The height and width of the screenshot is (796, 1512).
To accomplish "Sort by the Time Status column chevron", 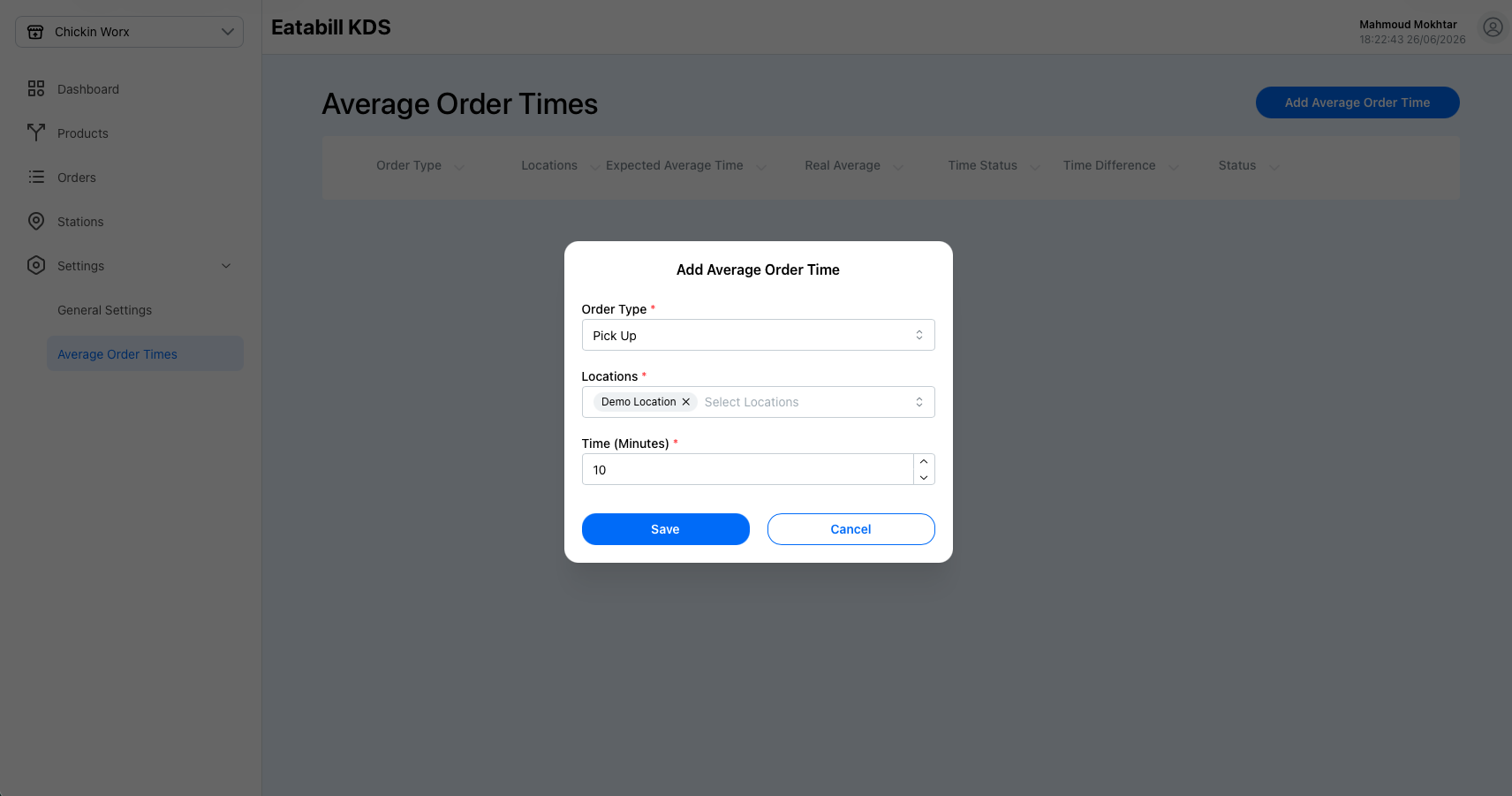I will (x=1035, y=166).
